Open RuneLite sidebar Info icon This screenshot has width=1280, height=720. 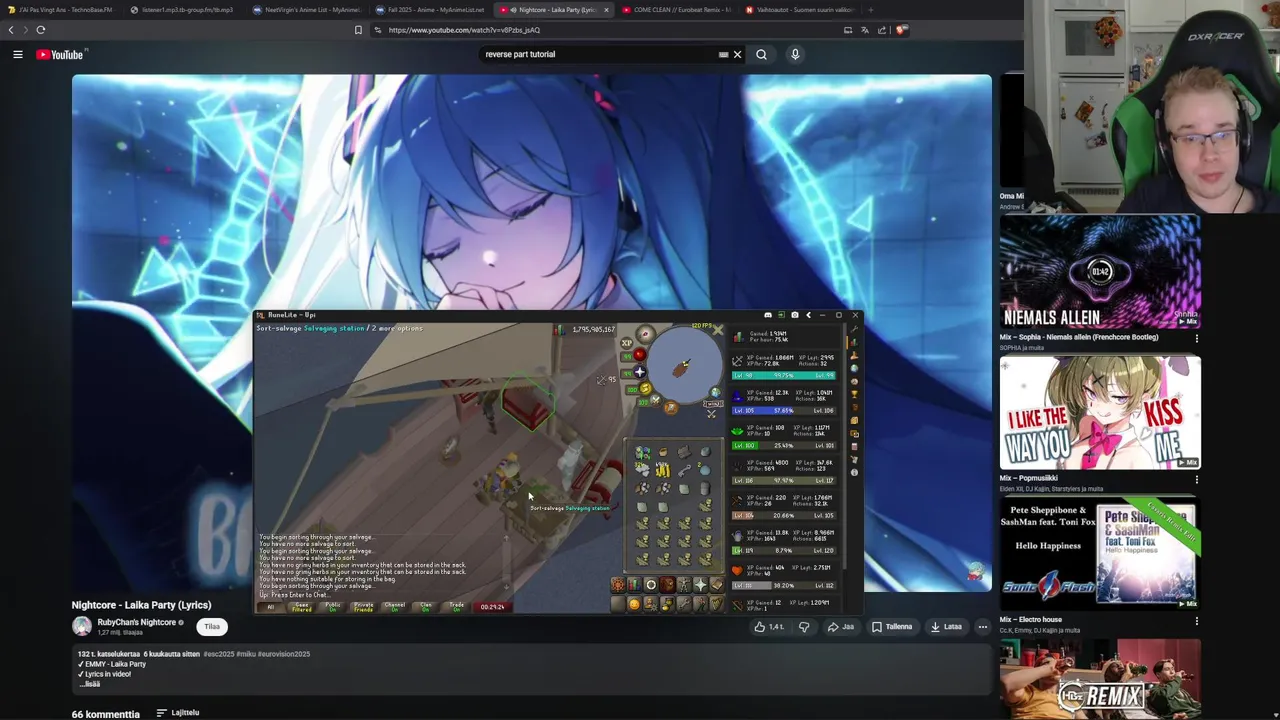click(854, 472)
